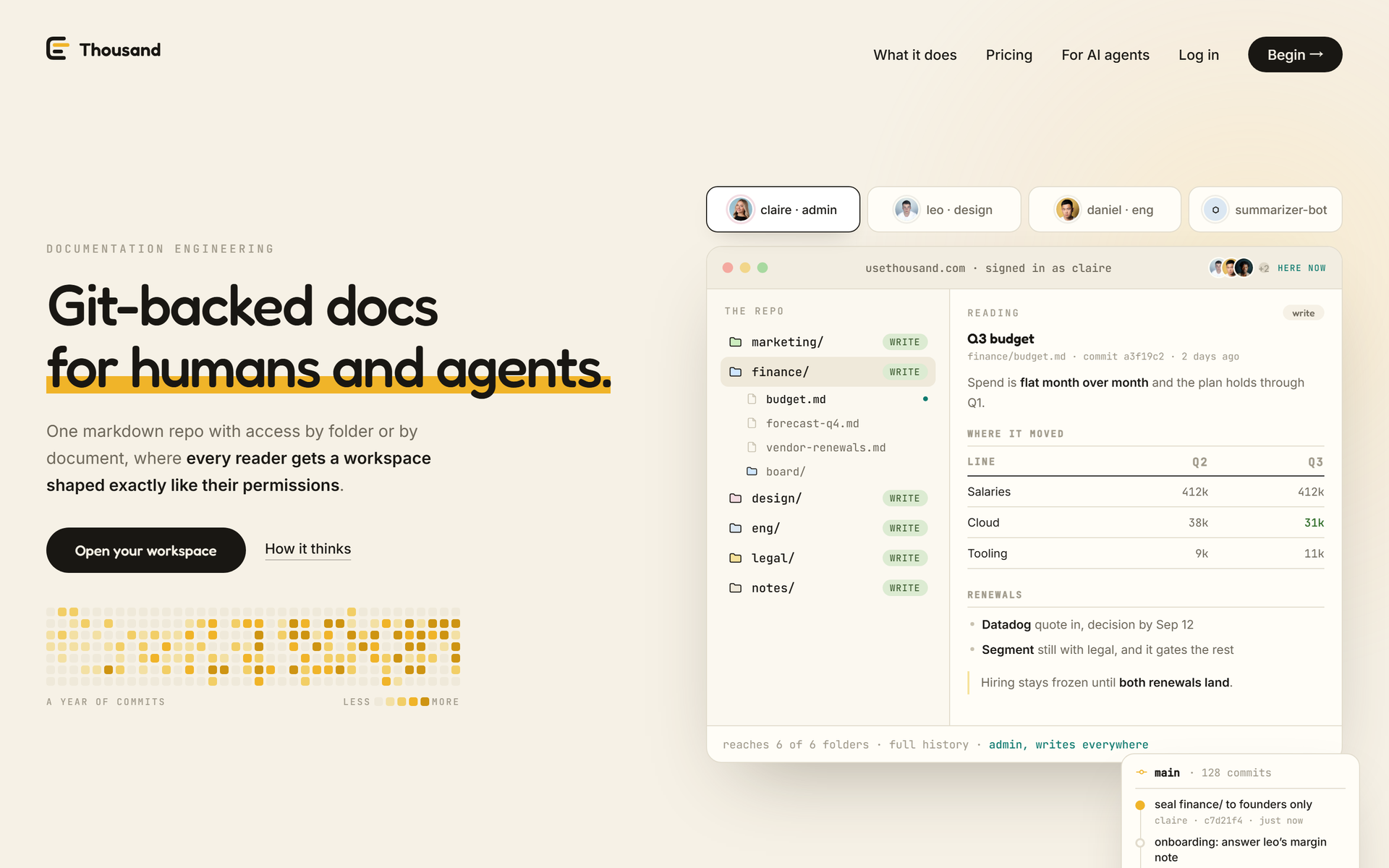Click daniel's avatar in the eng tab
1389x868 pixels.
1067,210
